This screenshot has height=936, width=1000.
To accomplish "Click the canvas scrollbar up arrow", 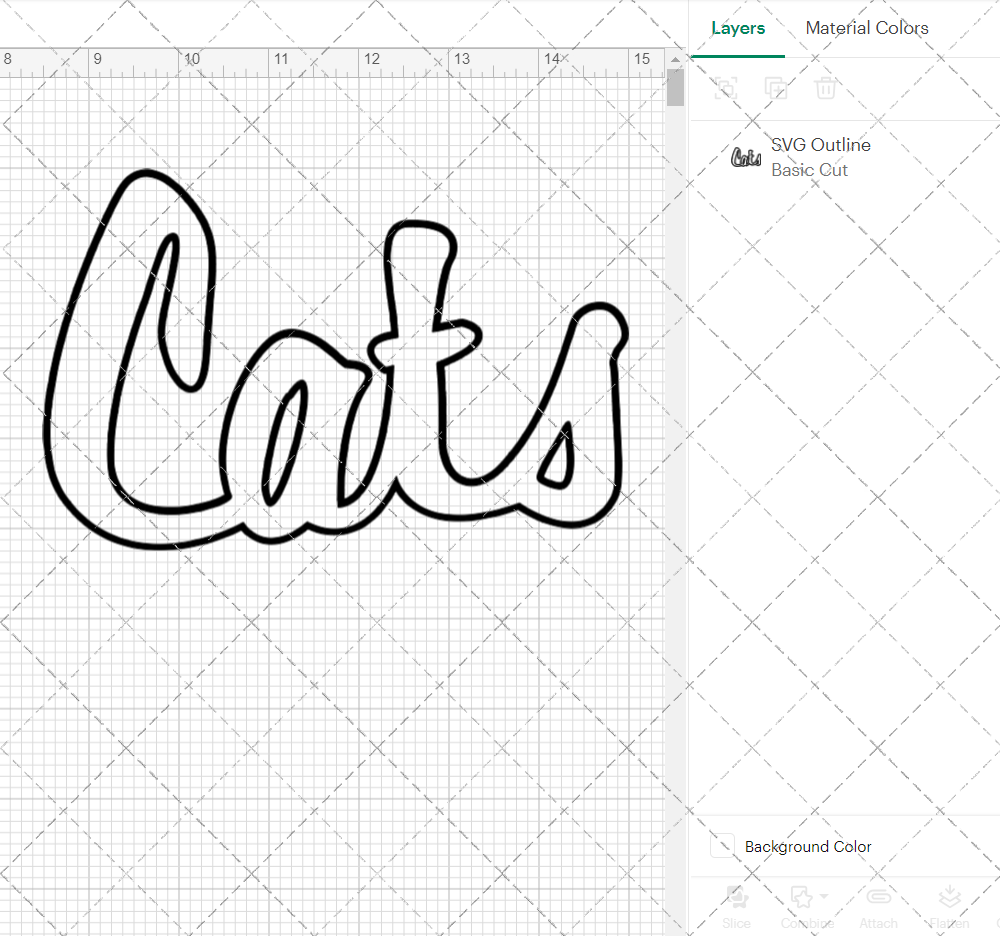I will (675, 59).
